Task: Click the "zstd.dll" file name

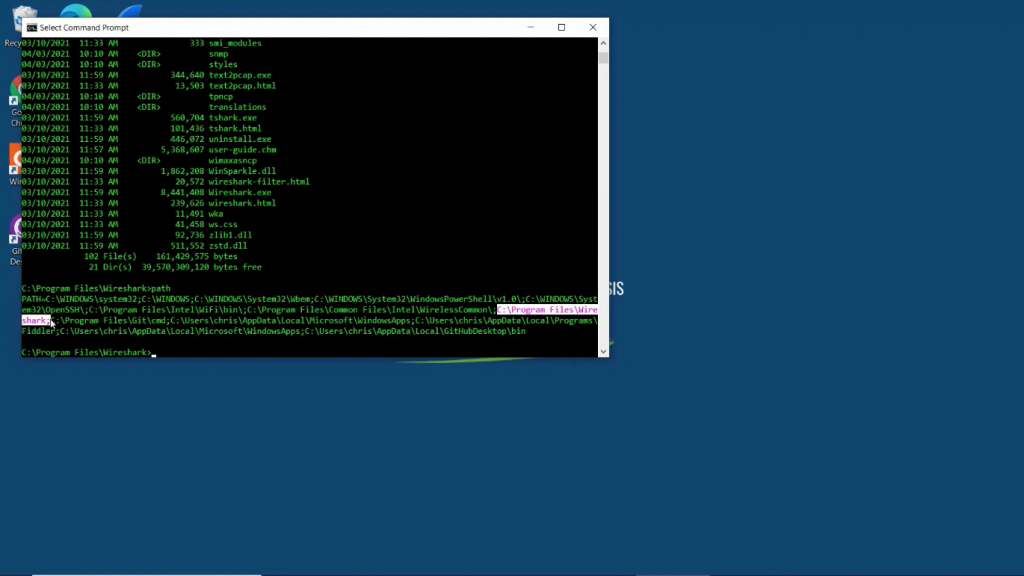Action: click(x=228, y=246)
